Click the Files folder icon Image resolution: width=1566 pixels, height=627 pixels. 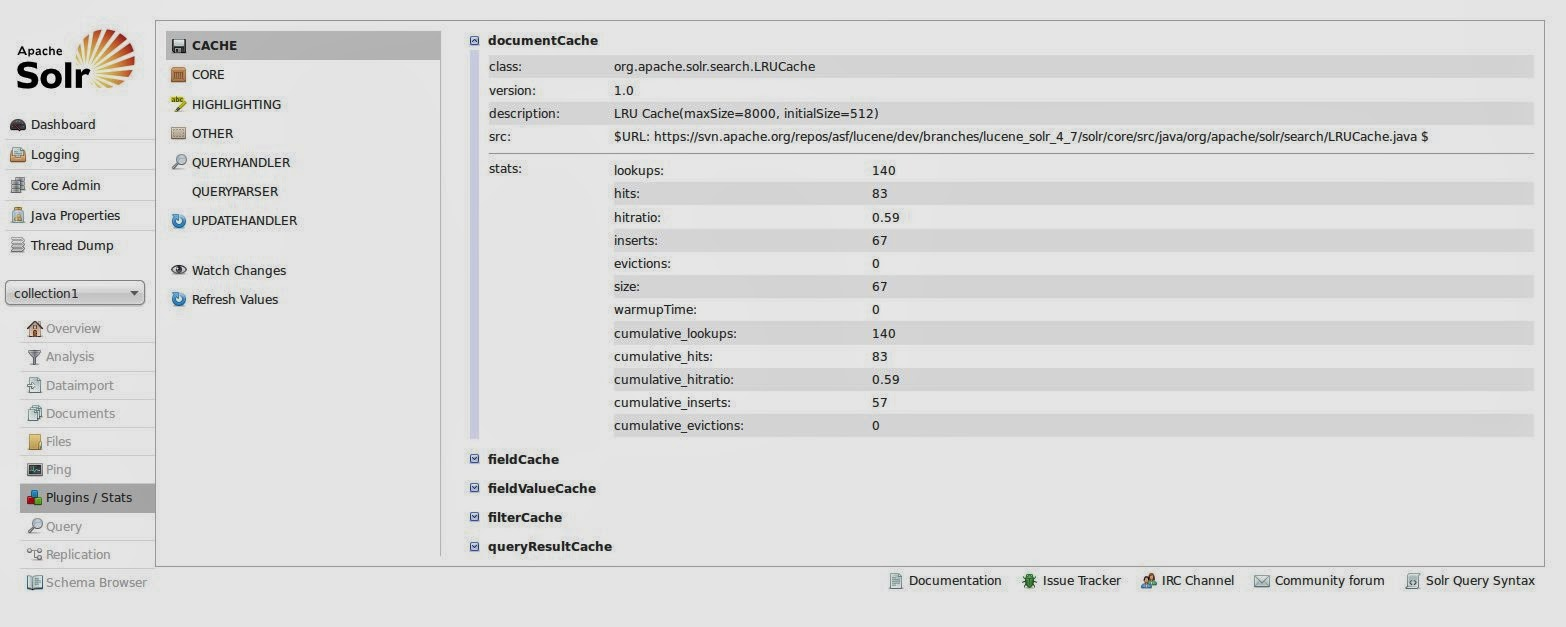click(35, 441)
